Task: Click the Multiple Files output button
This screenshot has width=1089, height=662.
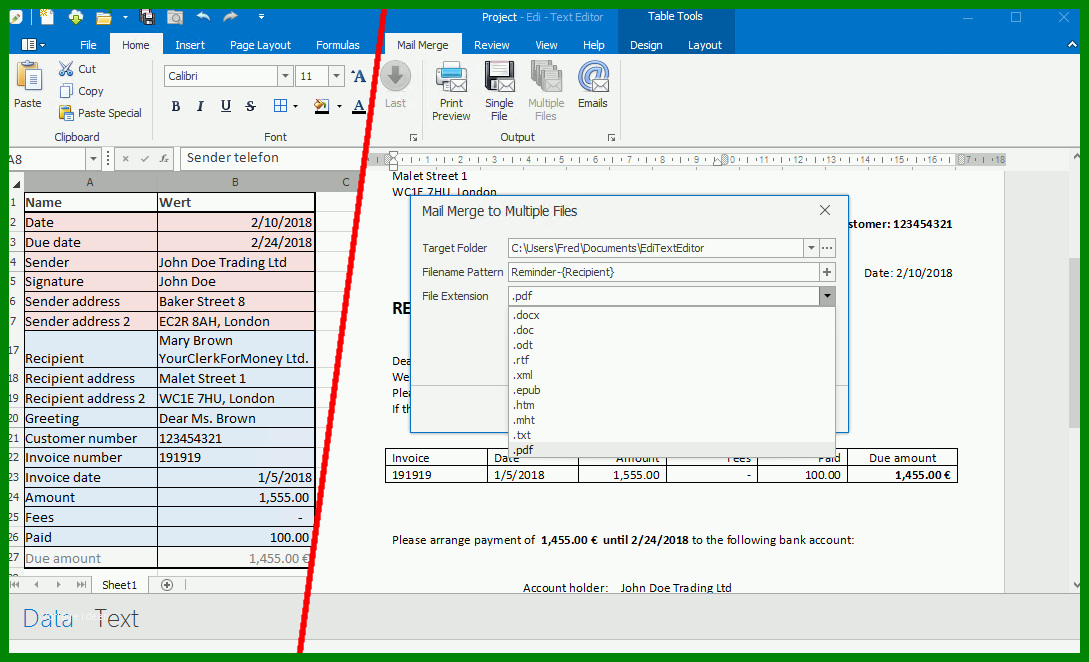Action: tap(546, 91)
